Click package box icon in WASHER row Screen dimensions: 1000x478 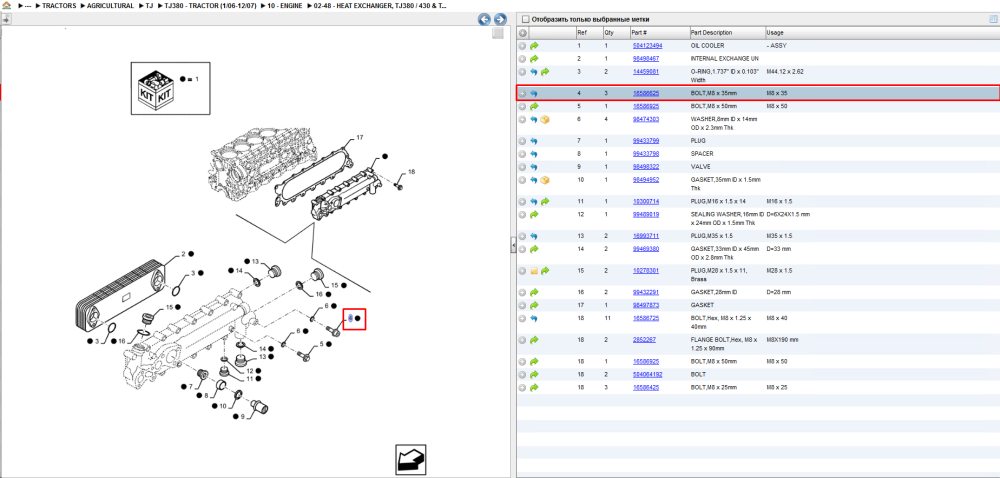(545, 120)
